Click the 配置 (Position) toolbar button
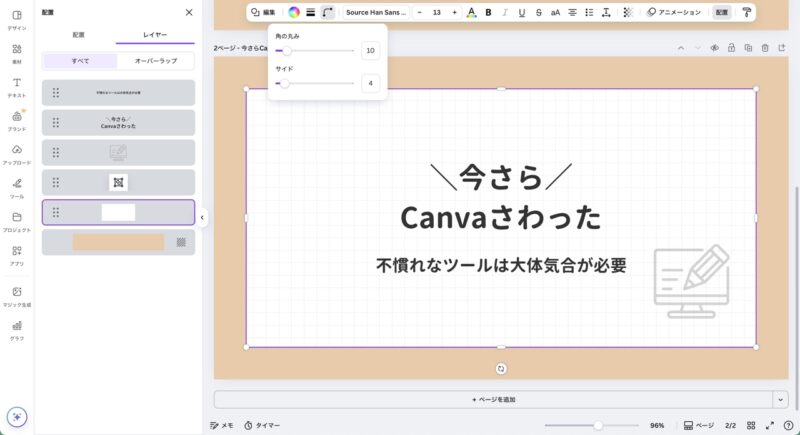800x435 pixels. tap(721, 12)
